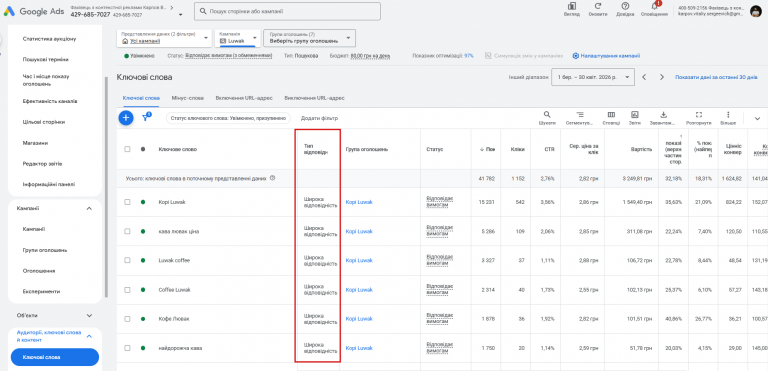Click green status dot for Kopi Luwak keyword

click(143, 202)
